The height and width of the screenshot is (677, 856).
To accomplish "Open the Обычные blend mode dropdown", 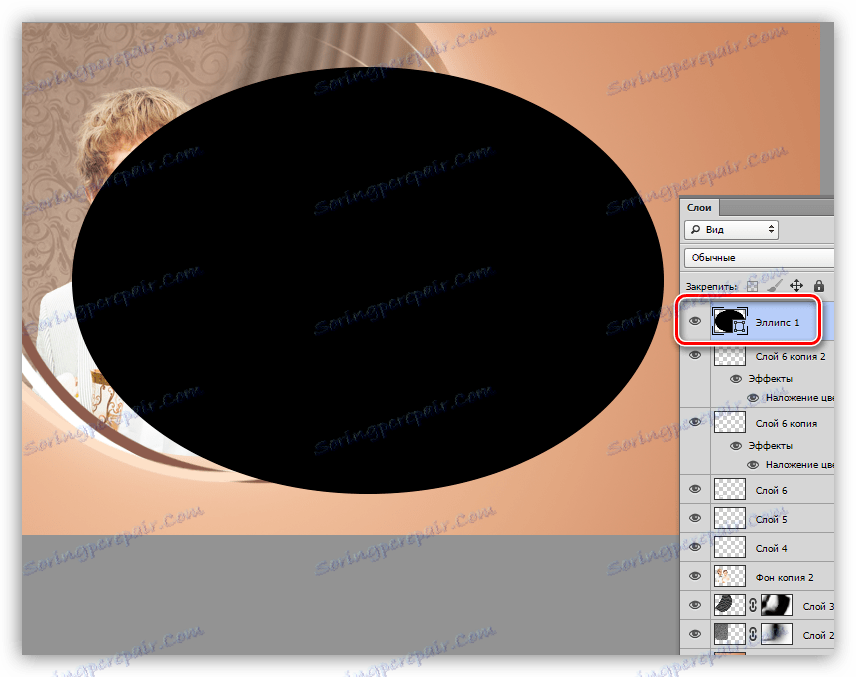I will click(x=759, y=257).
